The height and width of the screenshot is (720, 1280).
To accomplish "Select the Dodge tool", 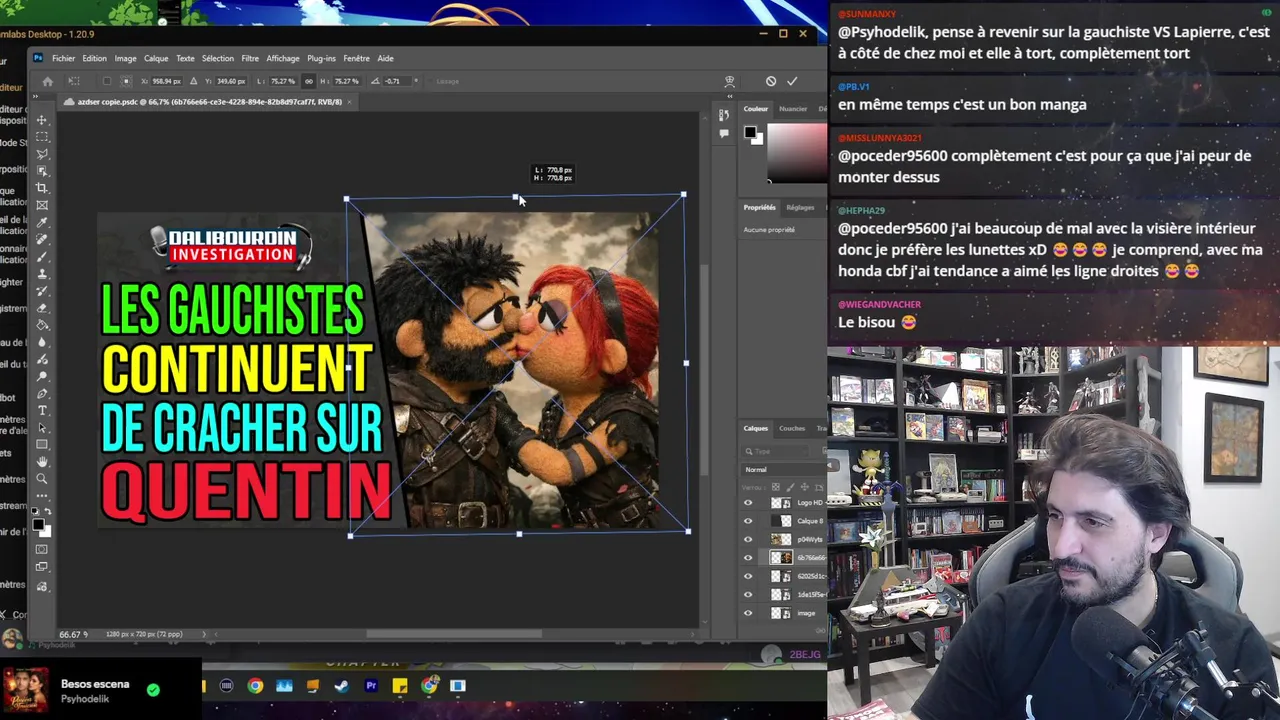I will 41,376.
